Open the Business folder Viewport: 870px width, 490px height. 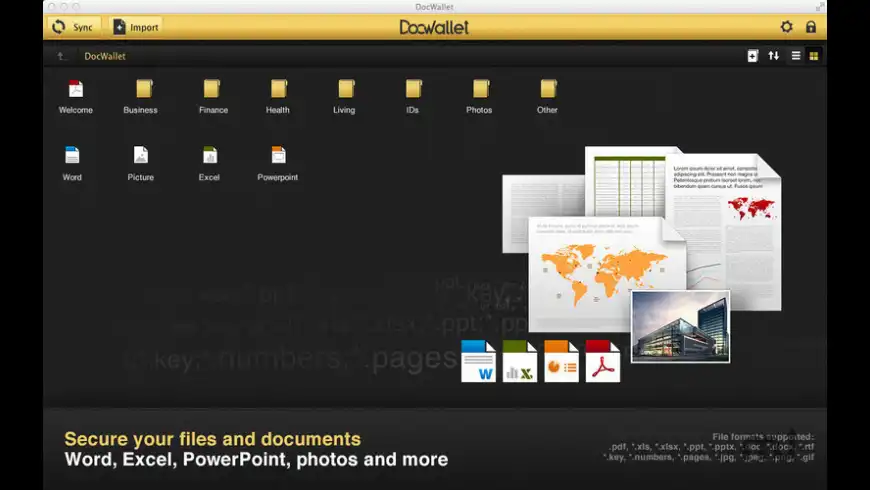click(140, 97)
